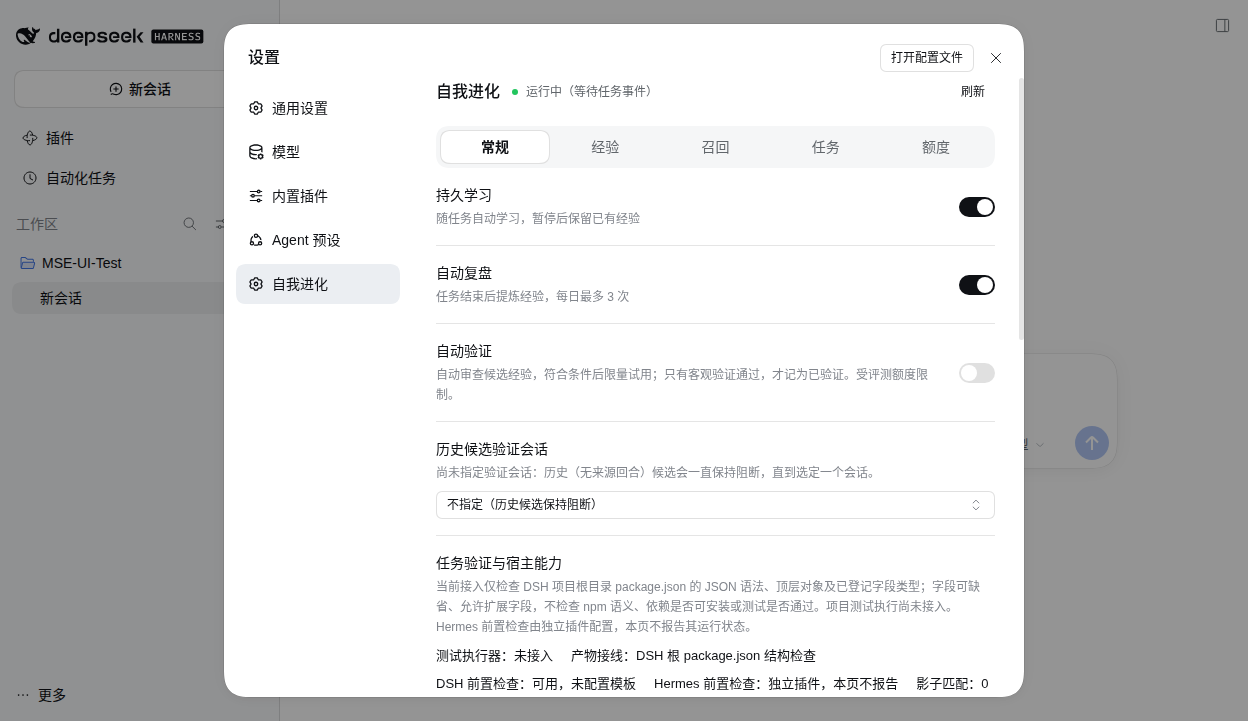The image size is (1248, 721).
Task: Start a 新会话 from sidebar button
Action: (139, 89)
